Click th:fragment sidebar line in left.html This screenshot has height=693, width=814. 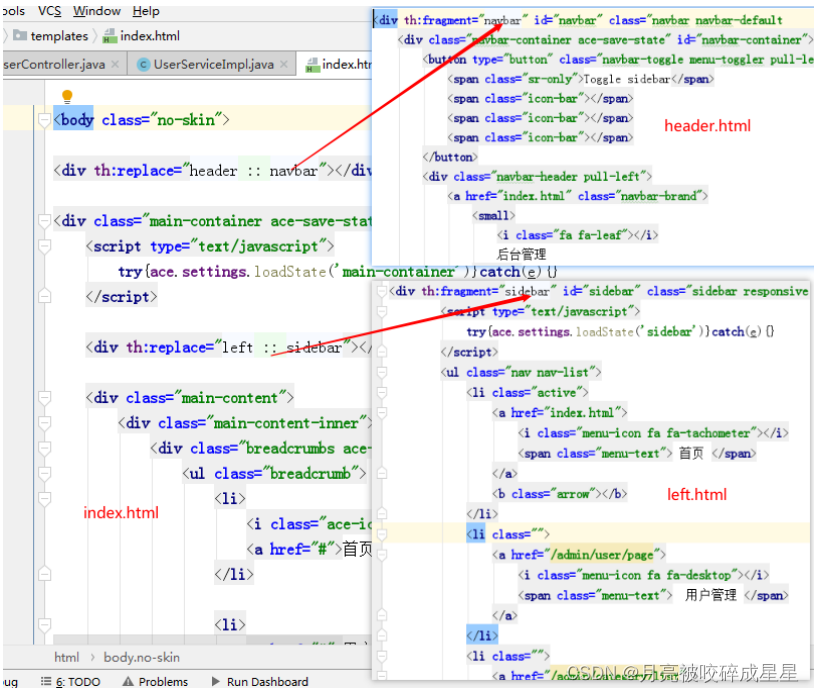(599, 291)
